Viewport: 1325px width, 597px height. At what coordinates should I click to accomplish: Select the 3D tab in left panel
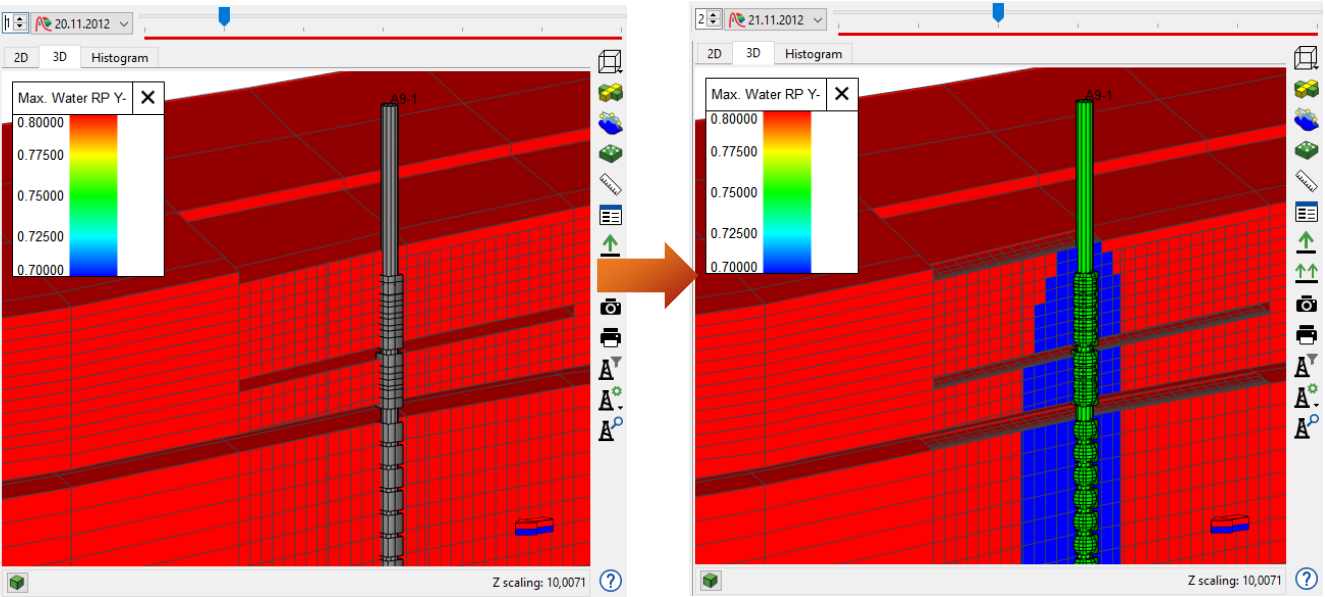(60, 56)
